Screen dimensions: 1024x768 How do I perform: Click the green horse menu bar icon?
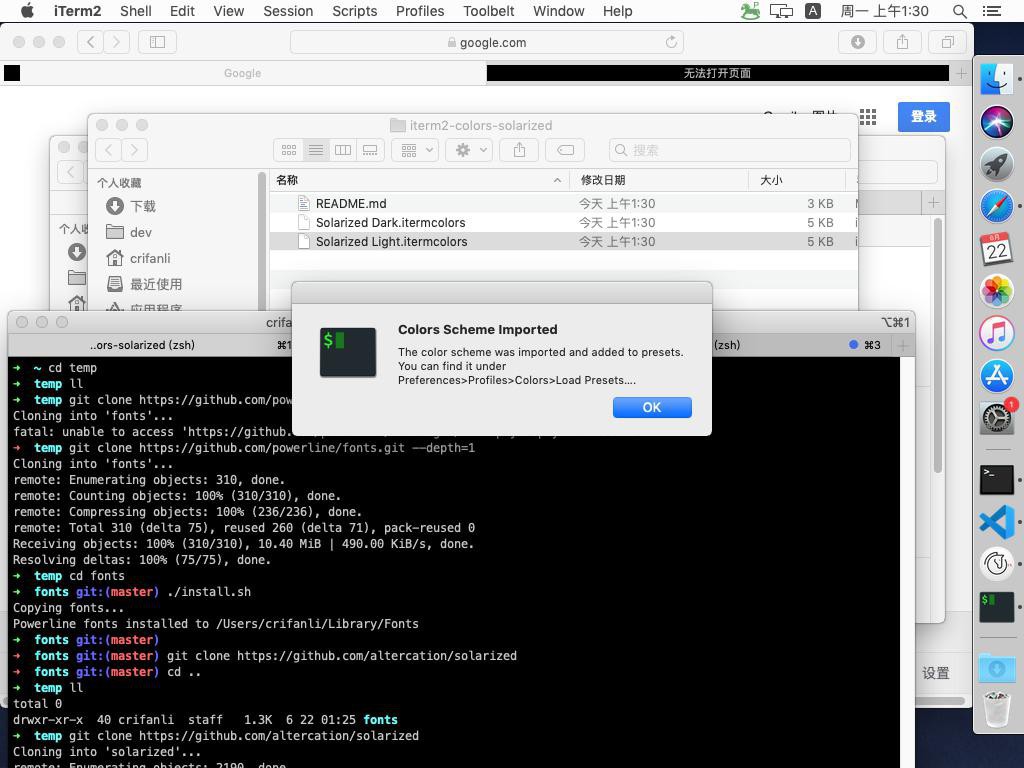(750, 11)
